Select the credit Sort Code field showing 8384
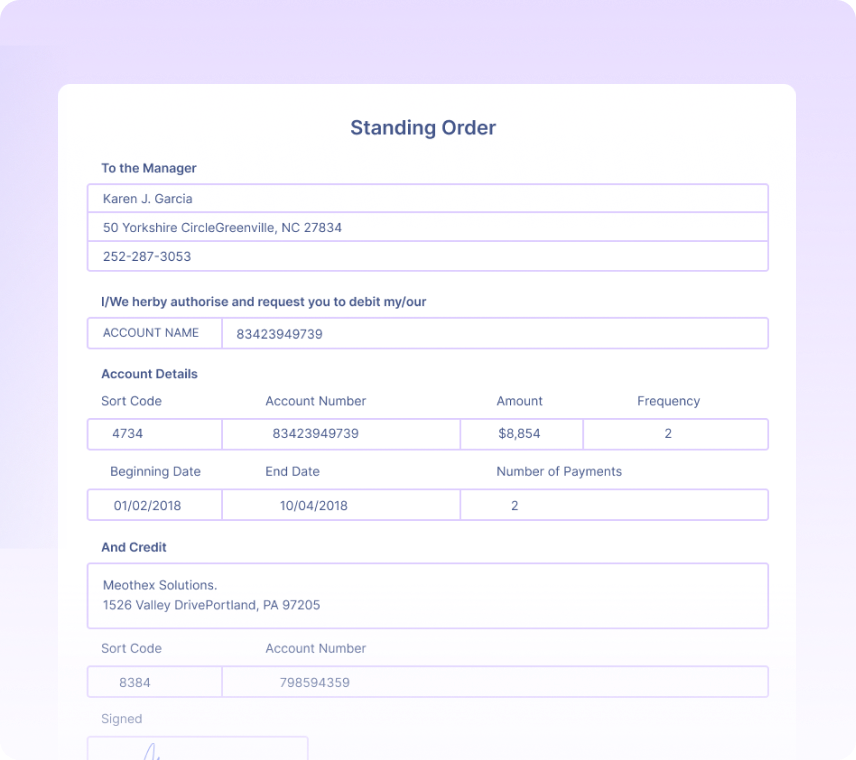Image resolution: width=856 pixels, height=760 pixels. 153,681
